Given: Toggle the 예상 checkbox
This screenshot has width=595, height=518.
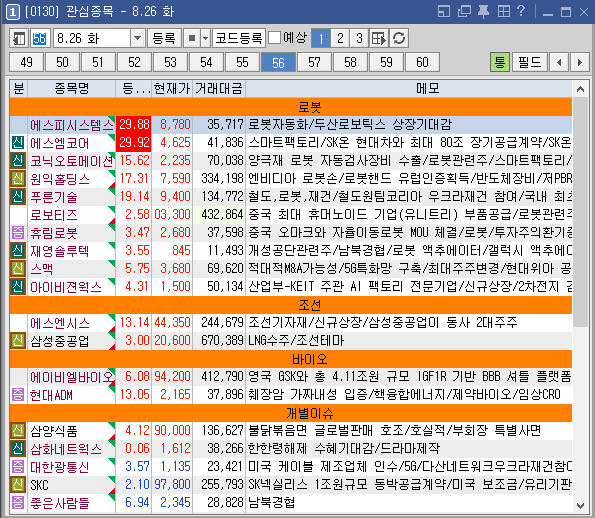Looking at the screenshot, I should point(274,38).
